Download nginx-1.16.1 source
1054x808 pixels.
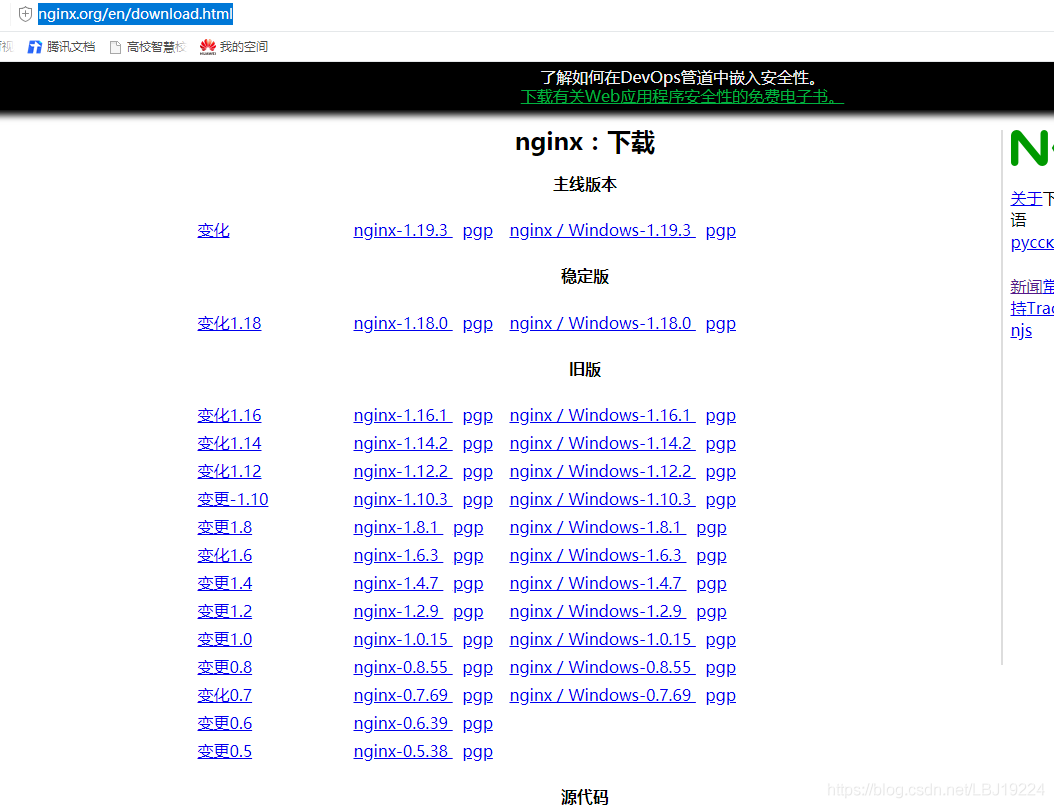403,415
